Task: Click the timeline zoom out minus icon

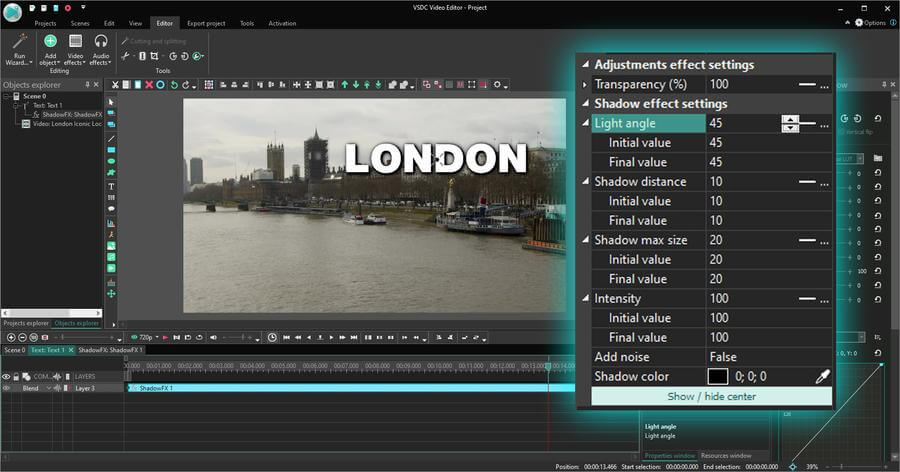Action: click(x=22, y=338)
